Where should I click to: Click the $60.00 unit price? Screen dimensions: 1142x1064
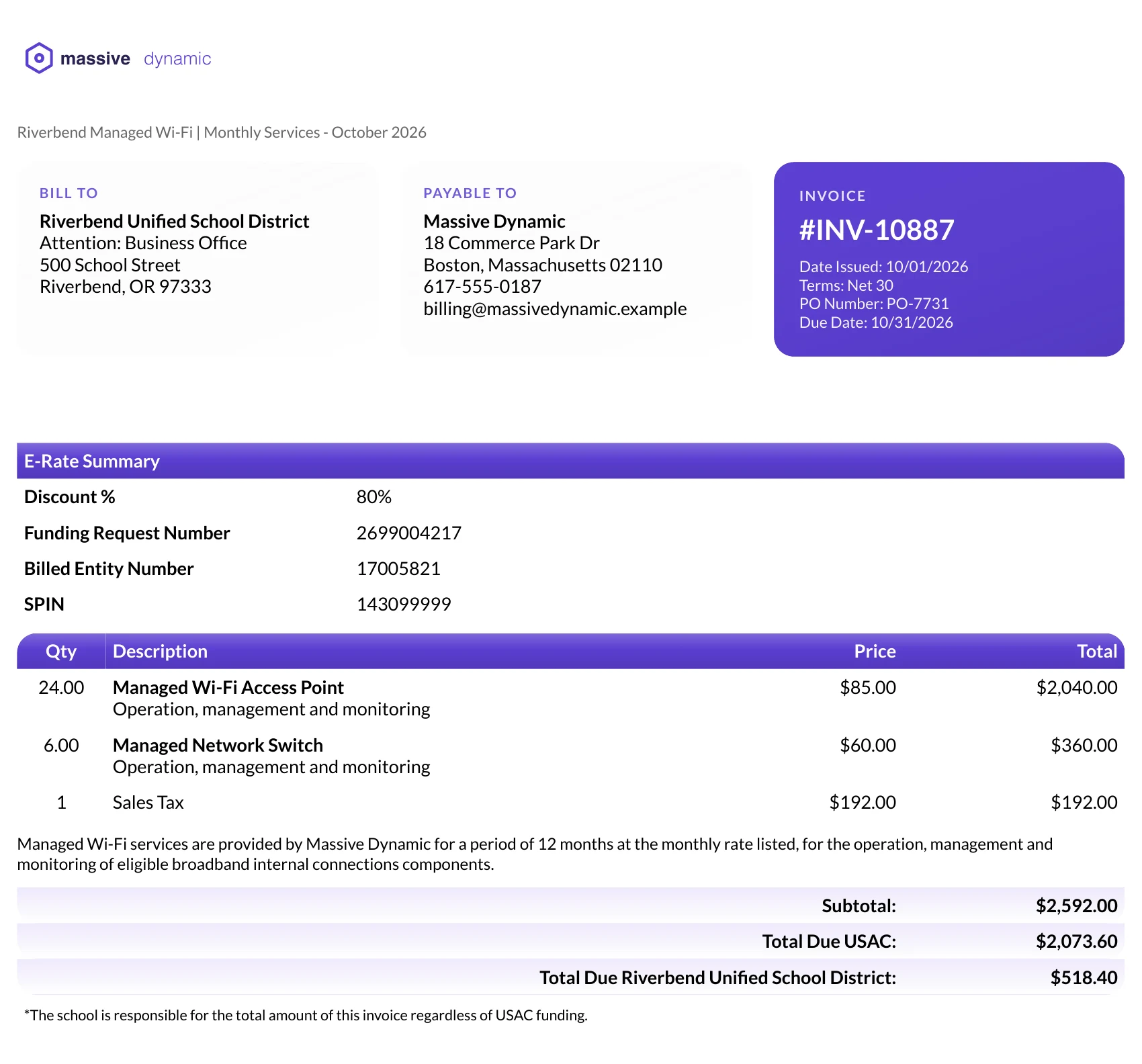click(x=868, y=745)
